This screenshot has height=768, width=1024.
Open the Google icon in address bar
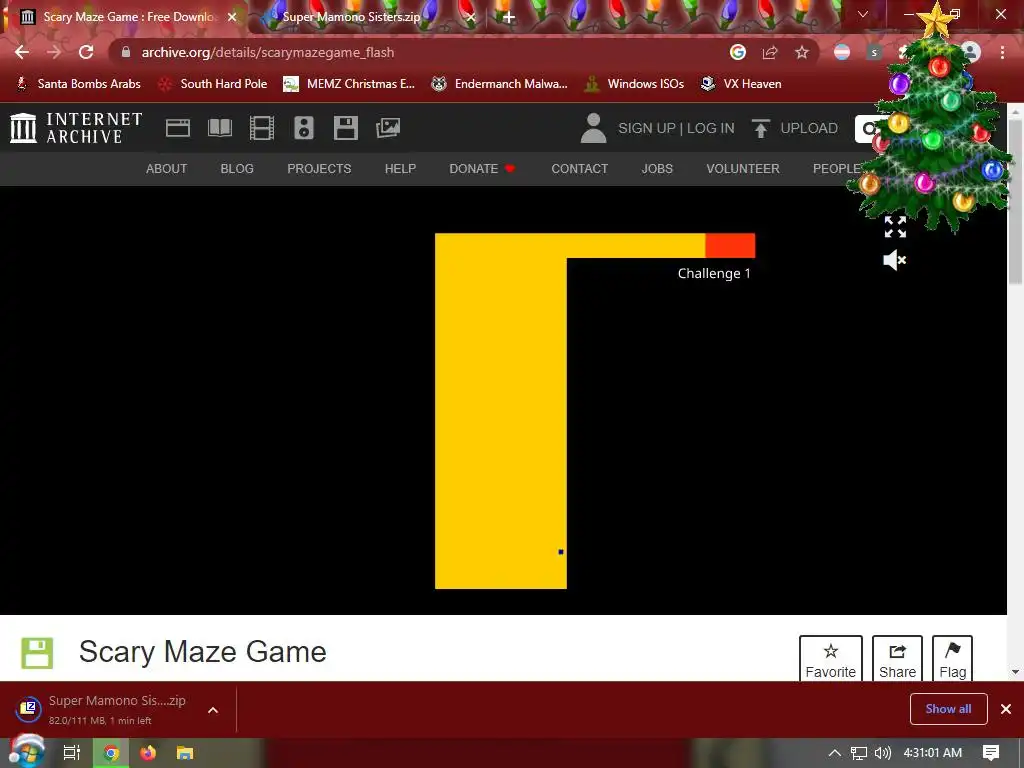[x=738, y=52]
